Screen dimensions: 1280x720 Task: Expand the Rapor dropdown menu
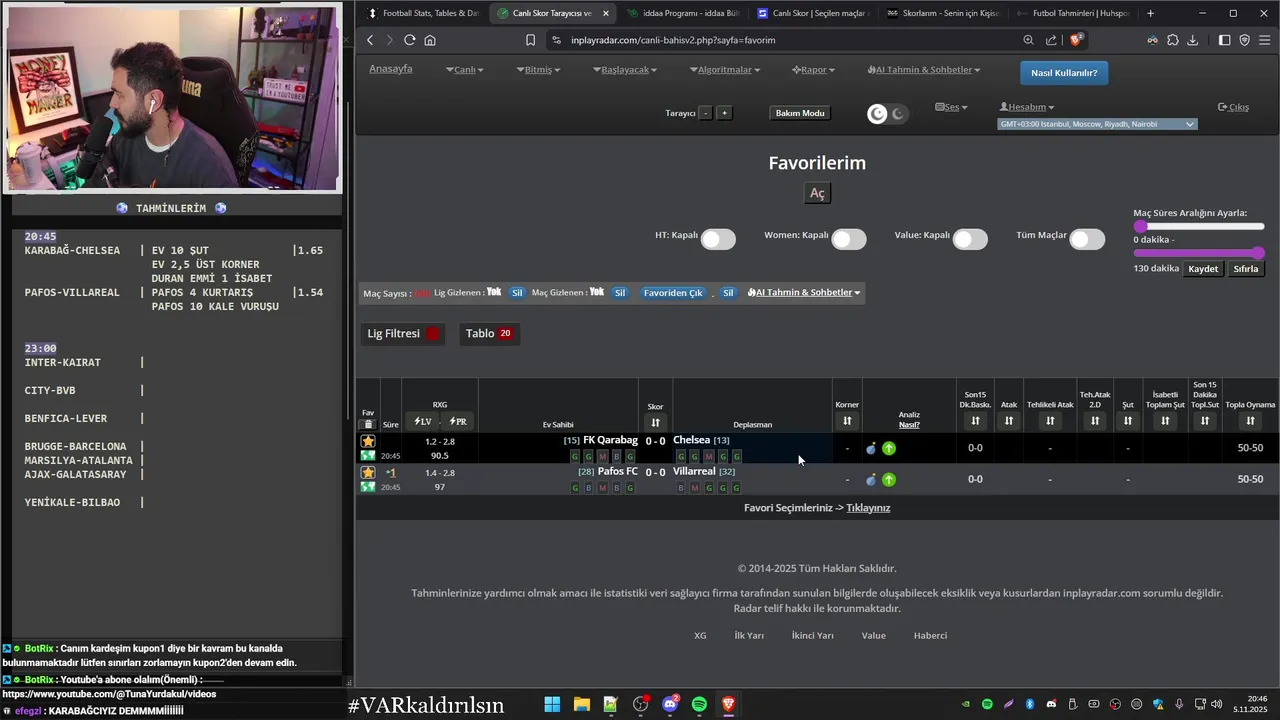pyautogui.click(x=813, y=70)
